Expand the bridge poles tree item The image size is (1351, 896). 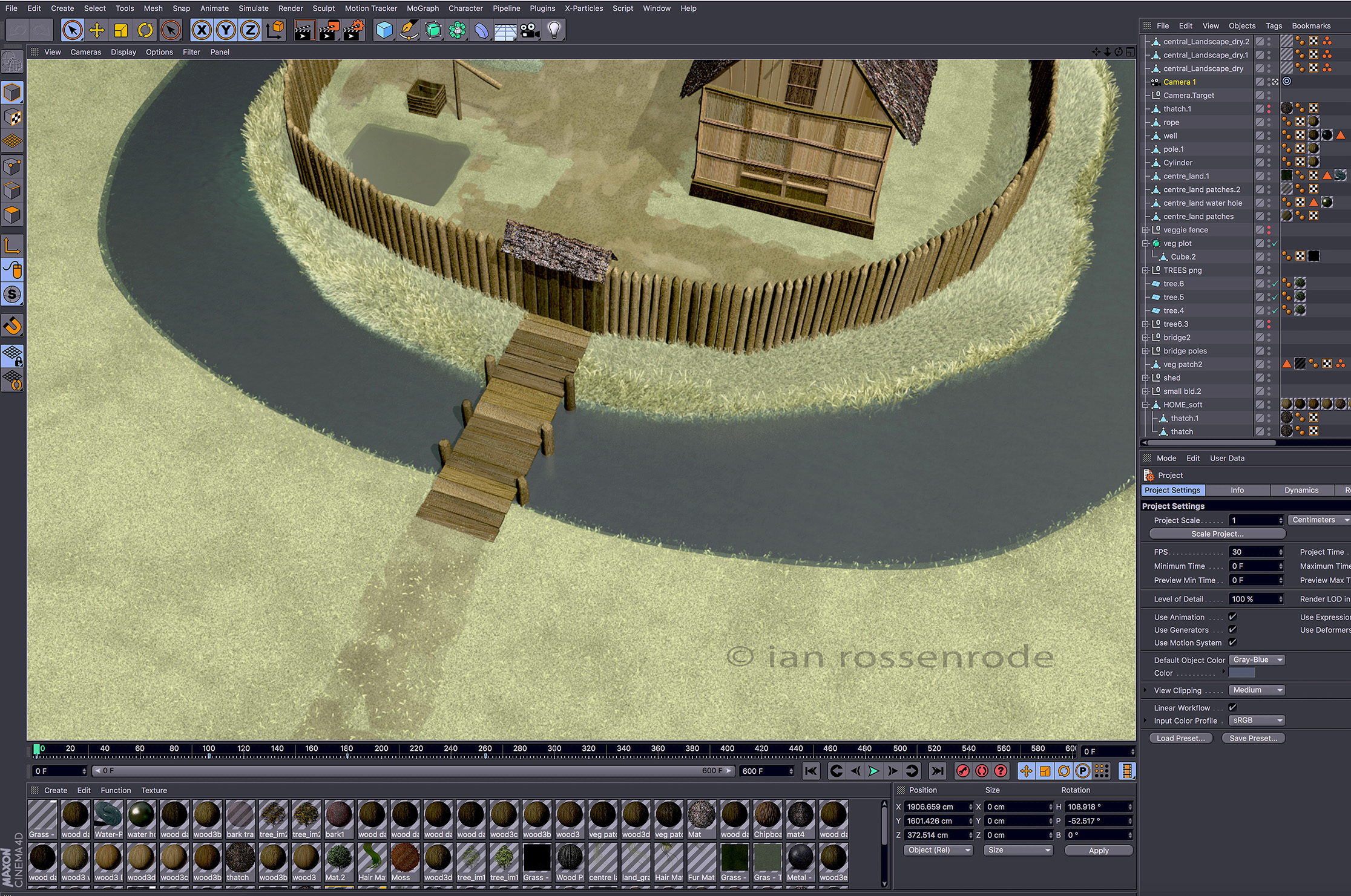1145,351
